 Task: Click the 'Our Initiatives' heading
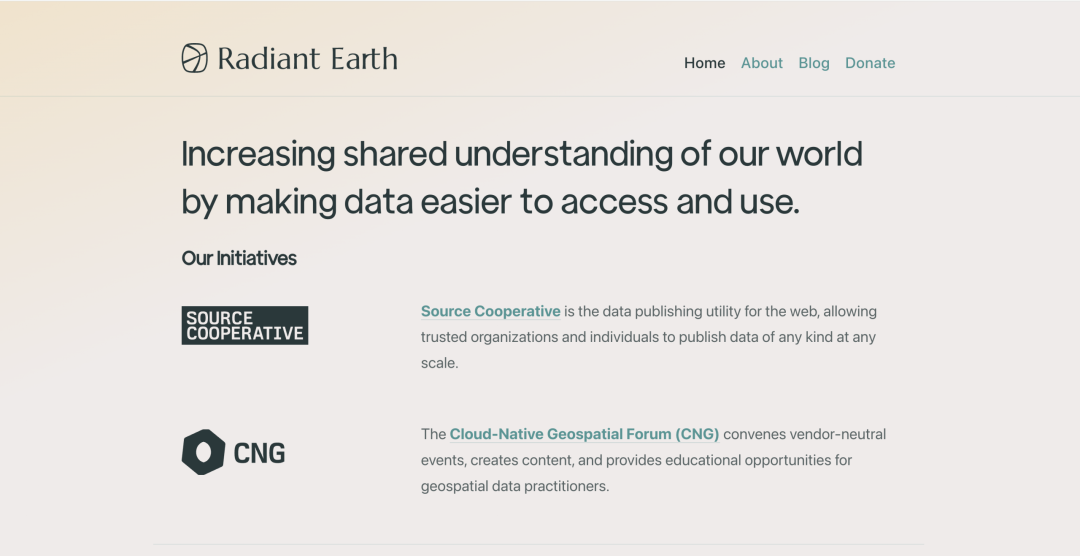239,258
